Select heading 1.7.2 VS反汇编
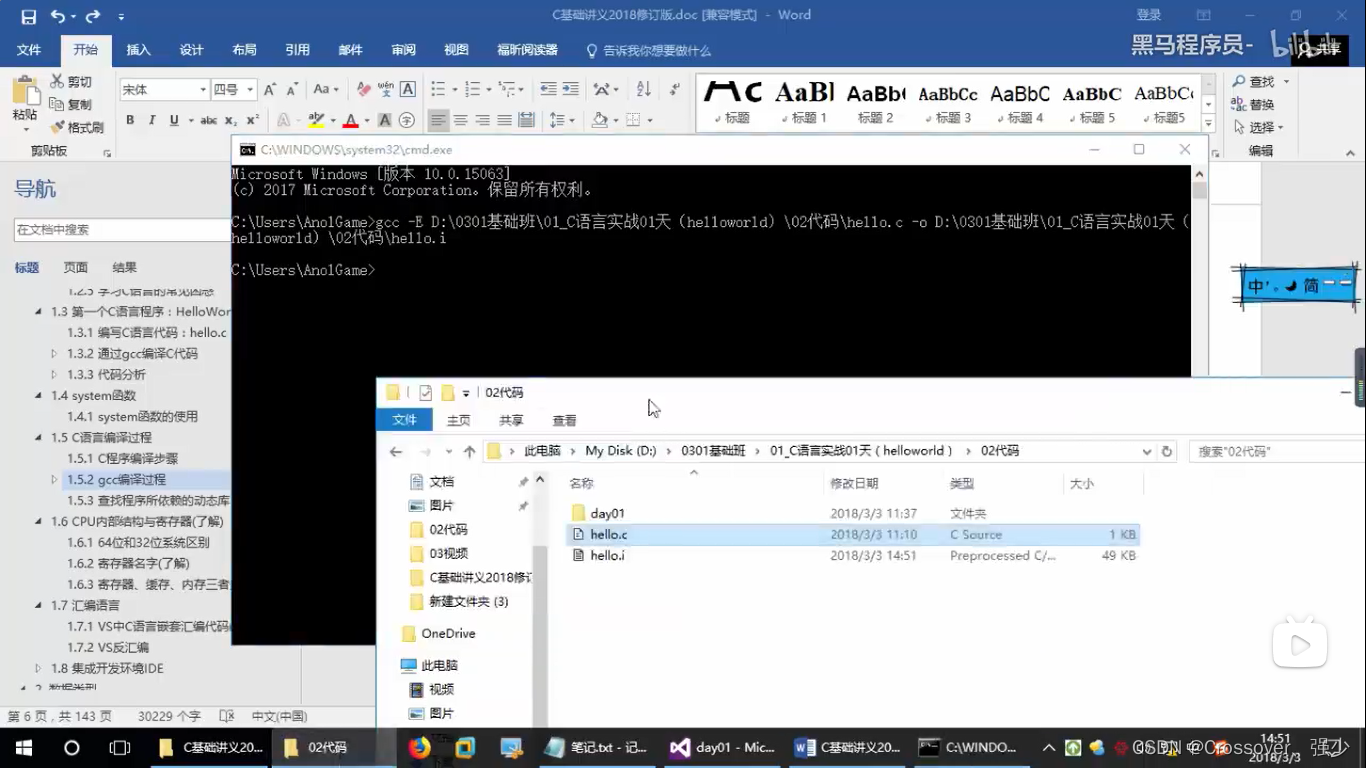Image resolution: width=1366 pixels, height=768 pixels. point(108,647)
